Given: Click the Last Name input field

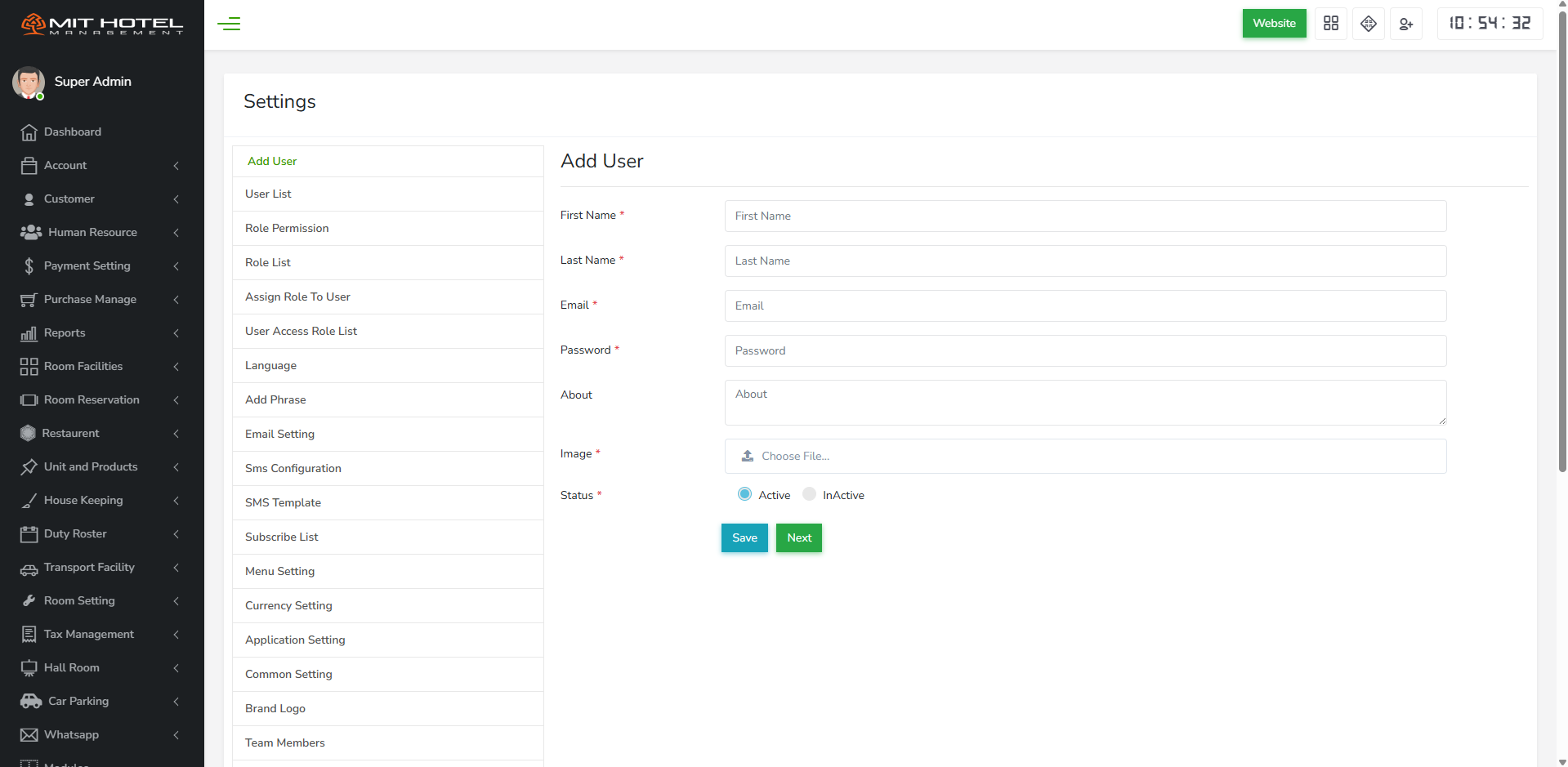Looking at the screenshot, I should pos(1085,261).
